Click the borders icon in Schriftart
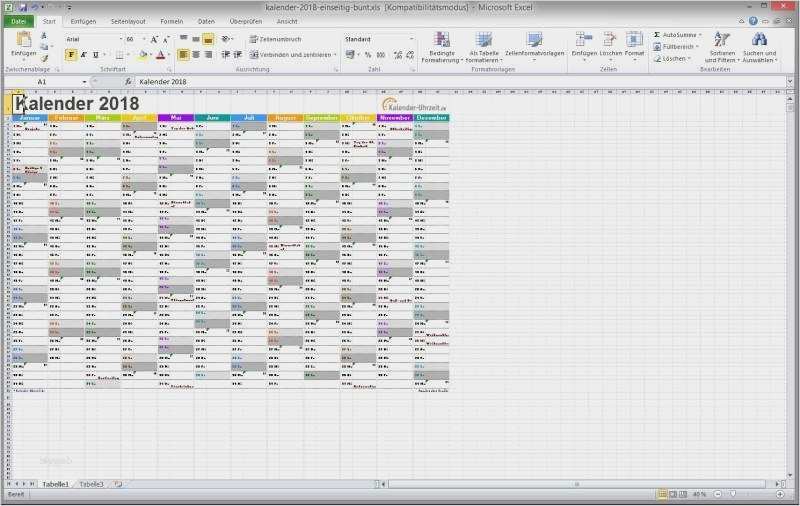The height and width of the screenshot is (506, 800). (119, 55)
